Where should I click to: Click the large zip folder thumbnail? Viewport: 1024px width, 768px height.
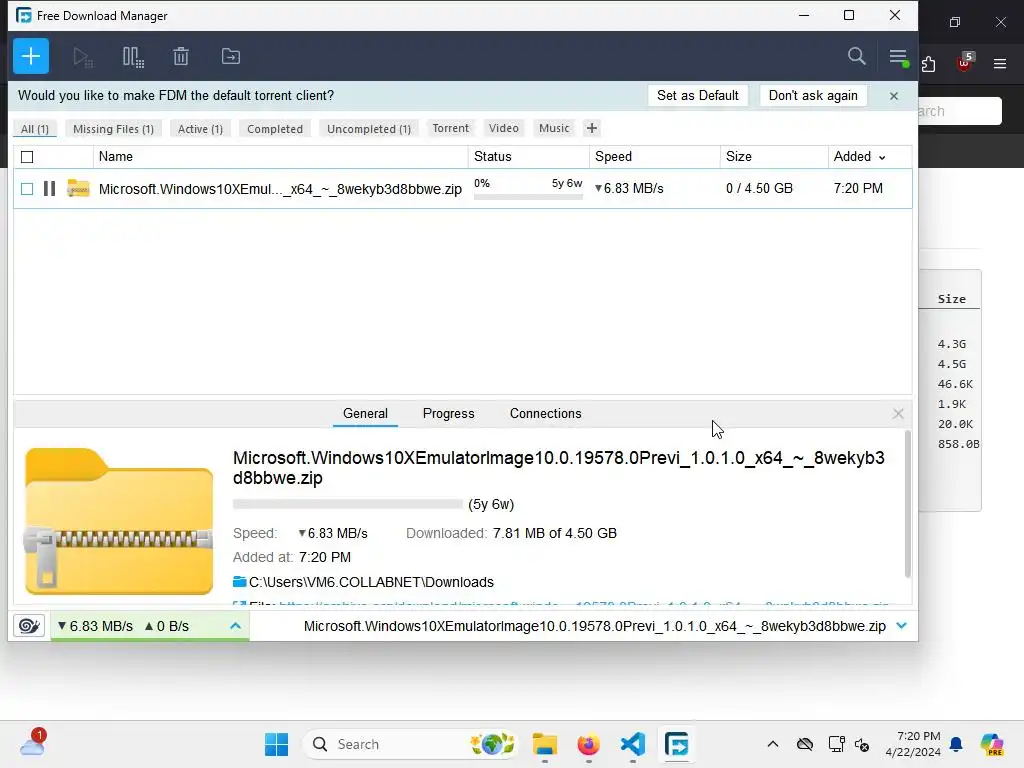(119, 521)
